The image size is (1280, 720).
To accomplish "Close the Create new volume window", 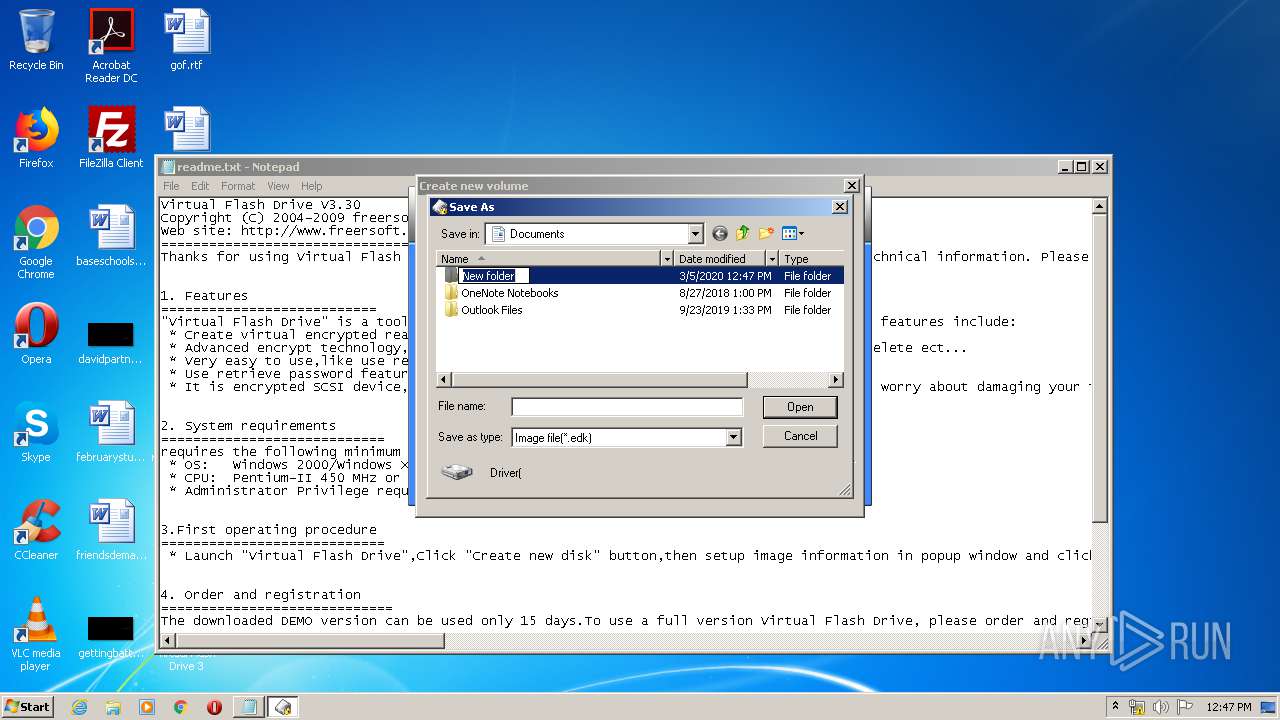I will pos(852,185).
